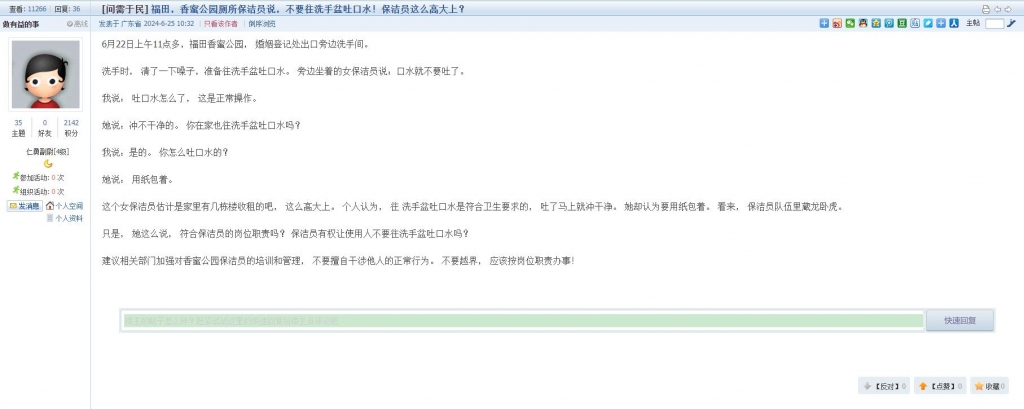Open the author's avatar profile picture

[46, 74]
